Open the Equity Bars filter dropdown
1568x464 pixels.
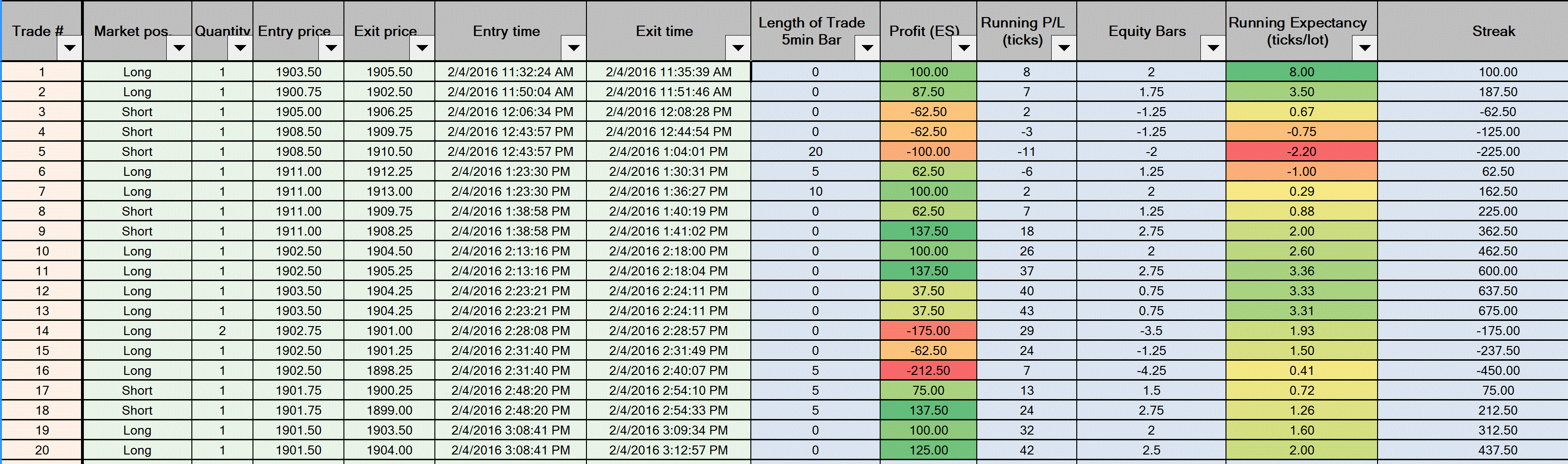pos(1213,47)
